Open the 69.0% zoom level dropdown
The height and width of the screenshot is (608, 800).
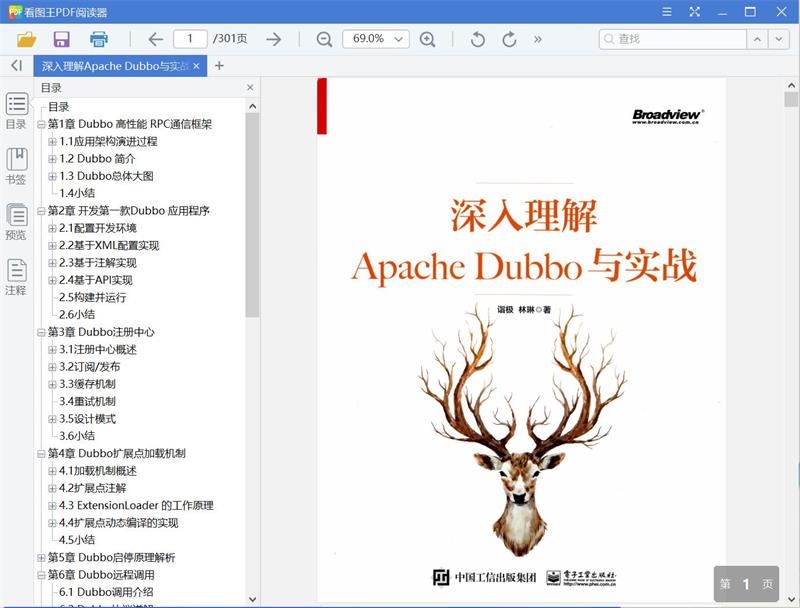pyautogui.click(x=398, y=39)
